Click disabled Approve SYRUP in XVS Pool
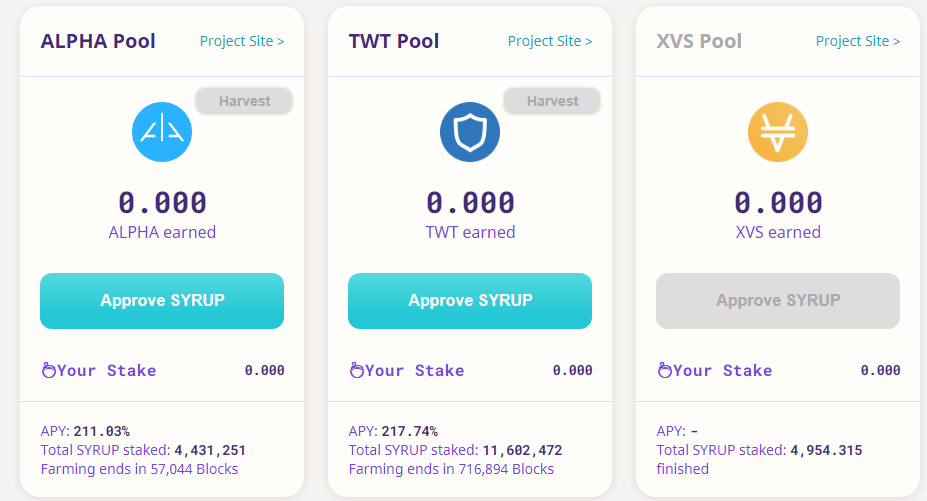Viewport: 927px width, 501px height. (778, 301)
